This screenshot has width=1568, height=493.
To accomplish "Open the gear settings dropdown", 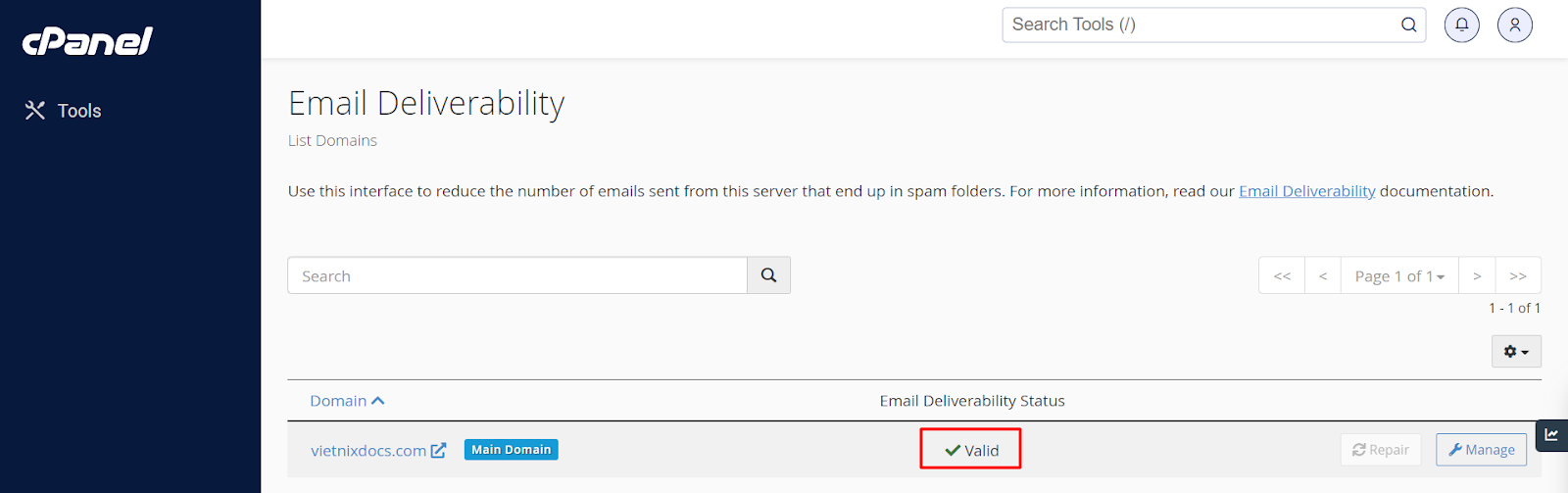I will coord(1516,352).
